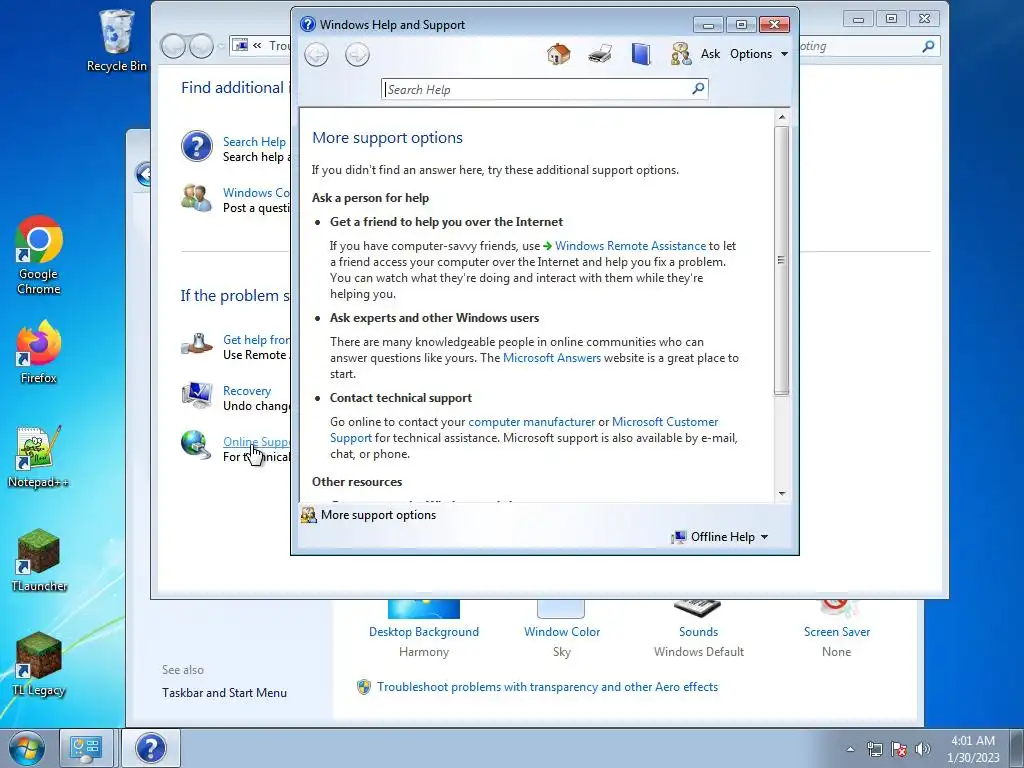Show hidden tray icons arrow
1024x768 pixels.
coord(850,749)
